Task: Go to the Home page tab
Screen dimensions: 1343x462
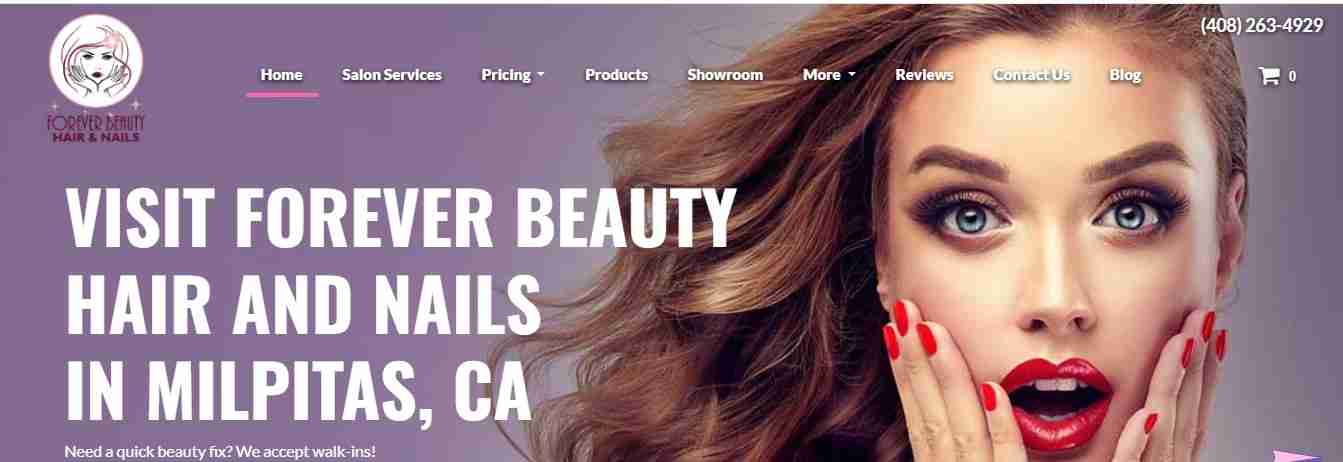Action: [282, 75]
